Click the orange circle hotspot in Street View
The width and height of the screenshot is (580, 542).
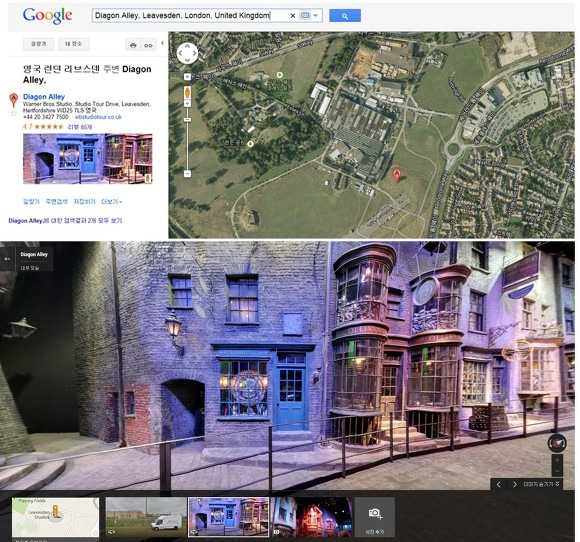(x=517, y=351)
